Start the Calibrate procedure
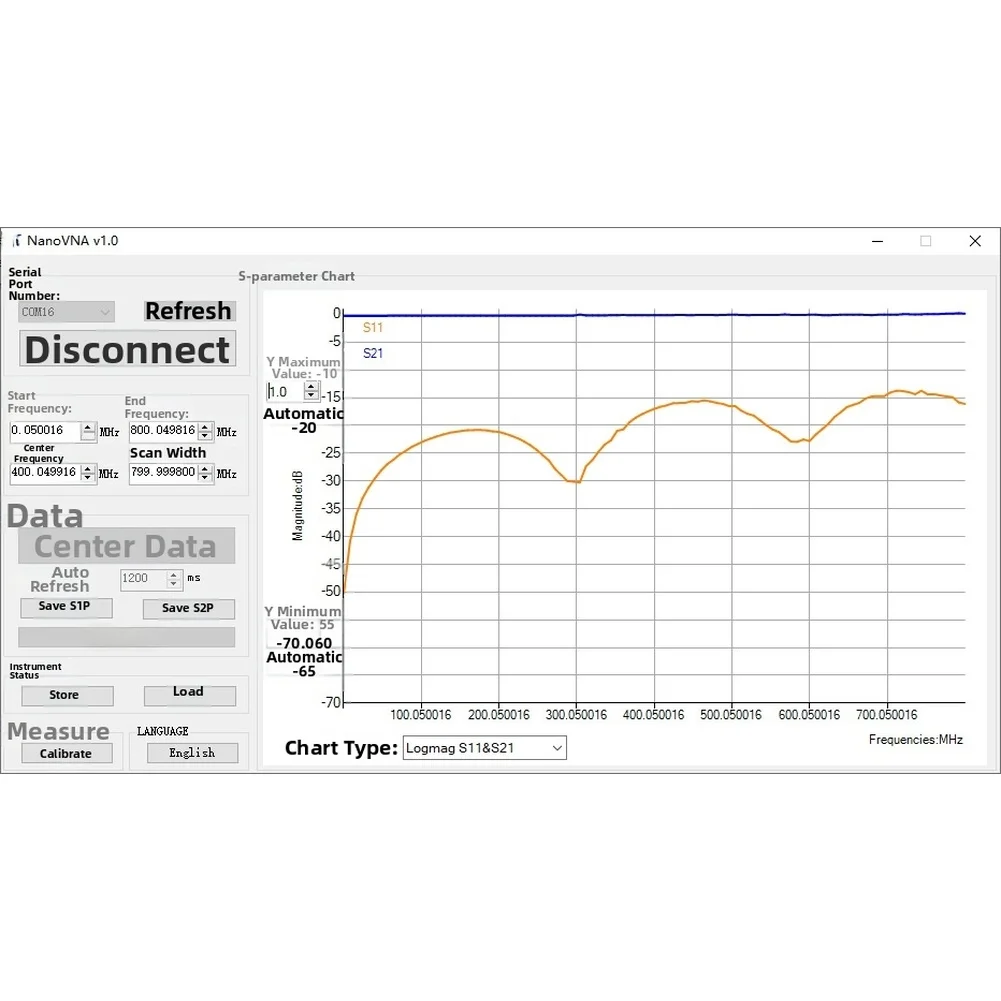The image size is (1001, 1001). [66, 754]
